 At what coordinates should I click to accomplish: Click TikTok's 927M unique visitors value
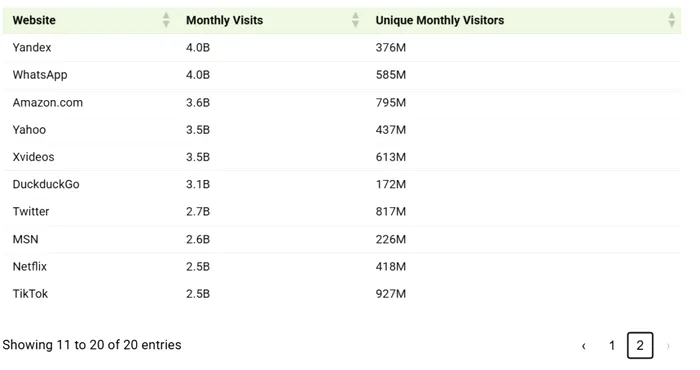(x=391, y=294)
